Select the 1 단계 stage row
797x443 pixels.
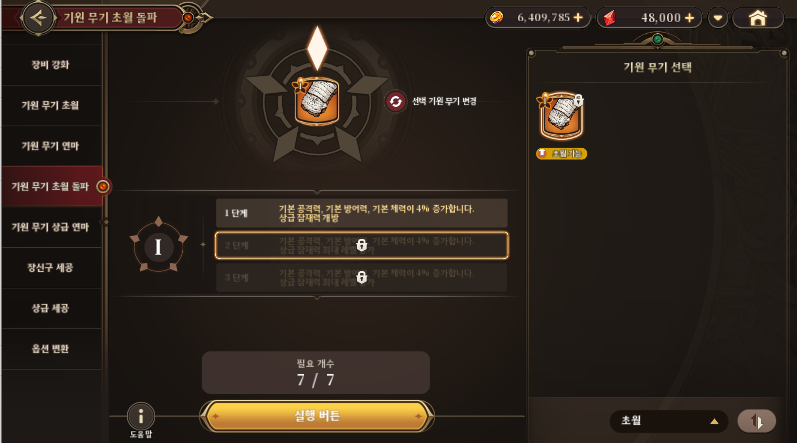coord(361,213)
